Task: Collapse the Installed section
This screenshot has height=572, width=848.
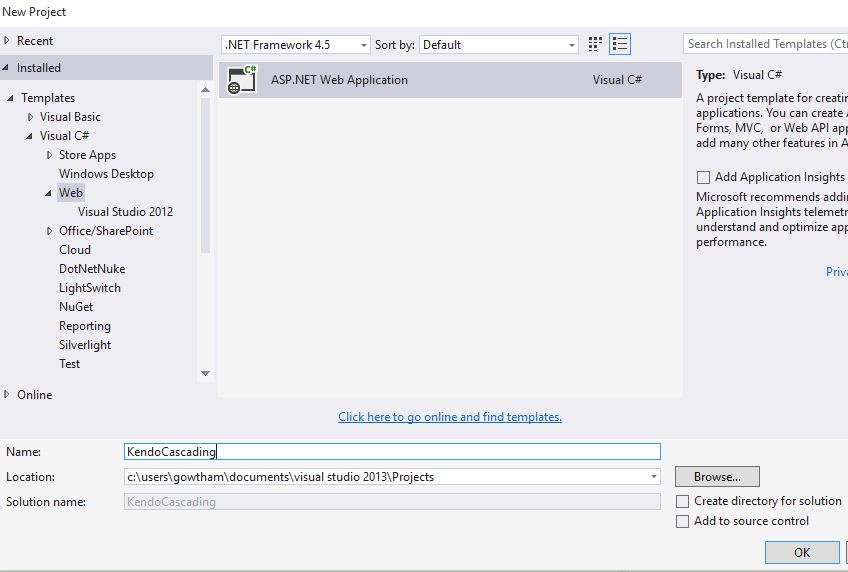Action: 6,68
